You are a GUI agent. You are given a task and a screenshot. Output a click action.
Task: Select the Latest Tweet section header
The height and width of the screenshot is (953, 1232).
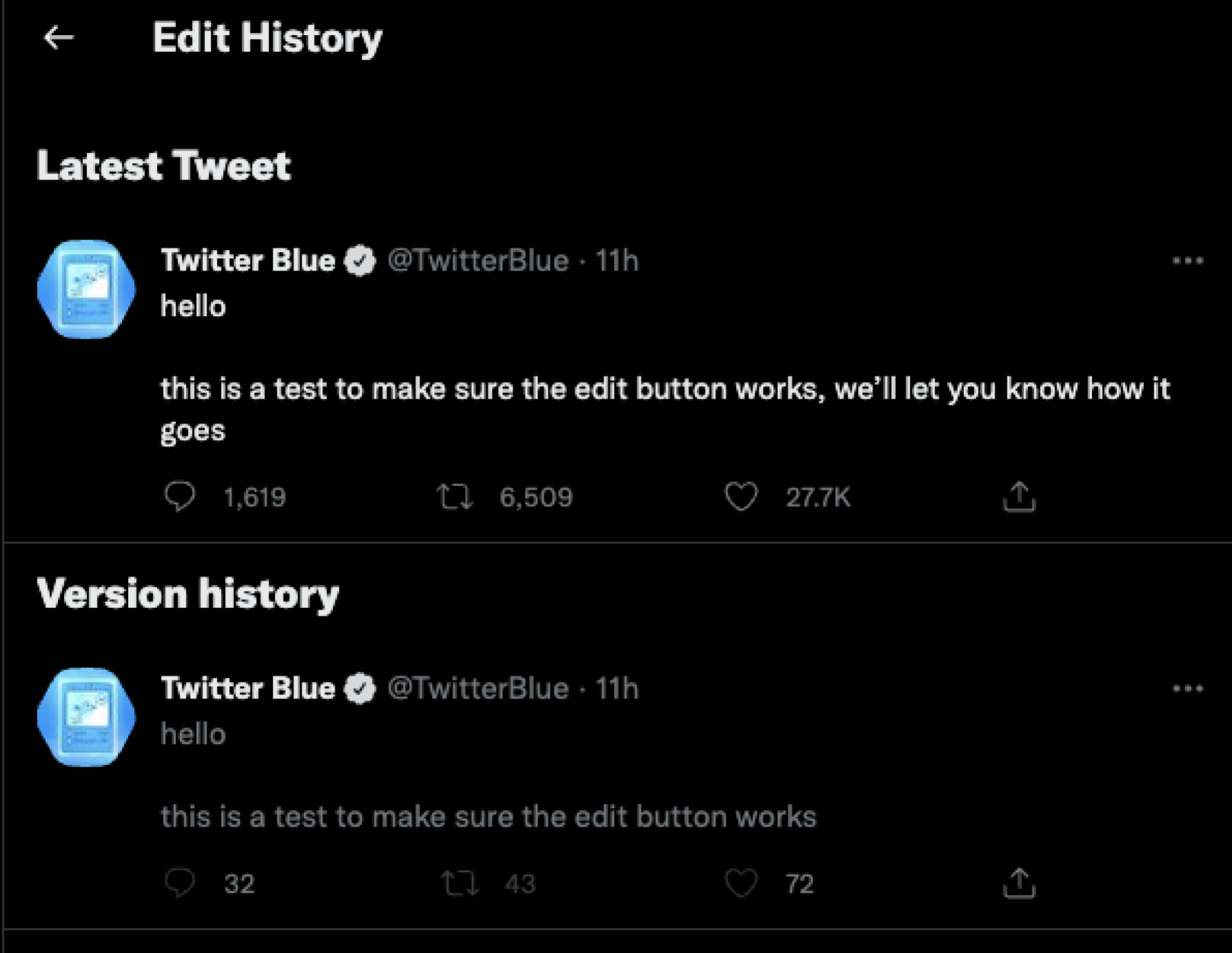(164, 164)
